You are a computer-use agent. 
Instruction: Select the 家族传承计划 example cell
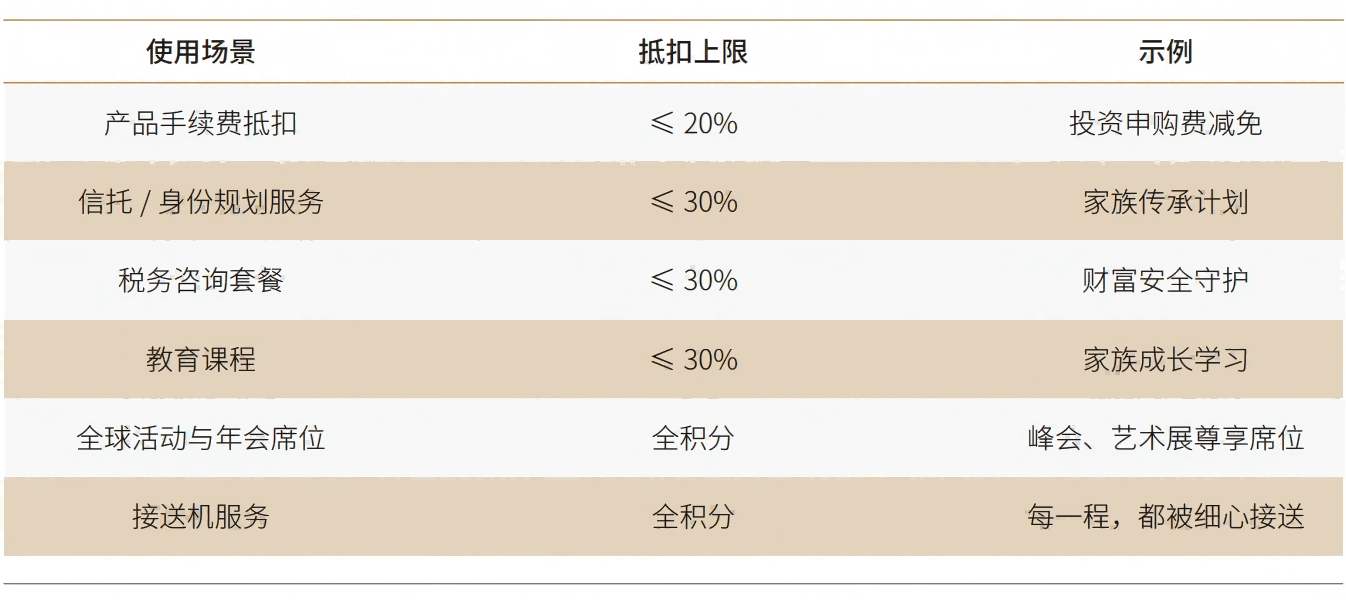click(1165, 202)
